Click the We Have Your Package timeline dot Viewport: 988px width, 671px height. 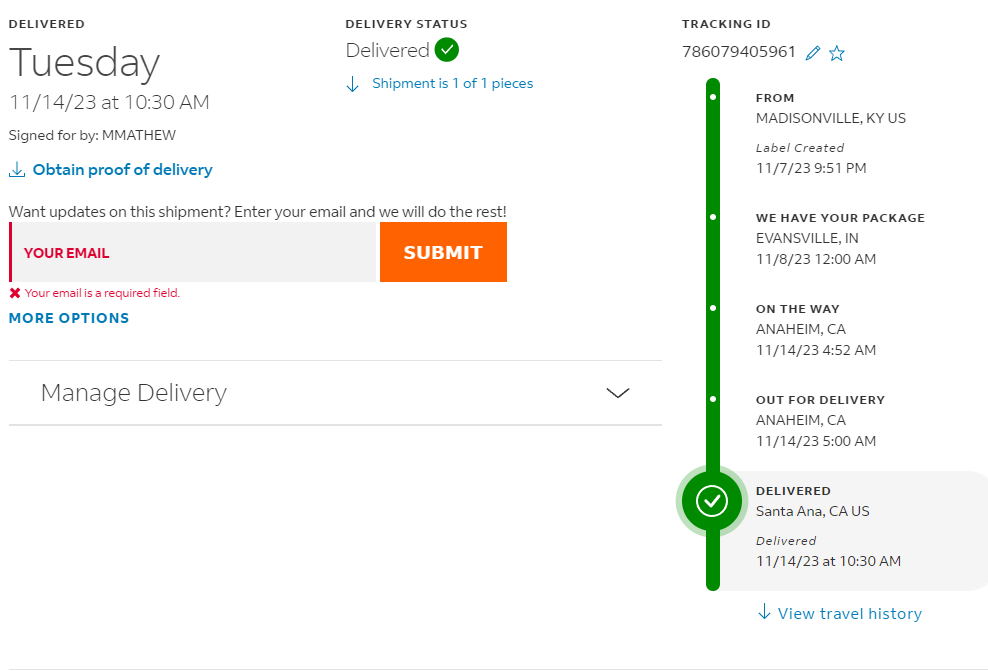[713, 217]
